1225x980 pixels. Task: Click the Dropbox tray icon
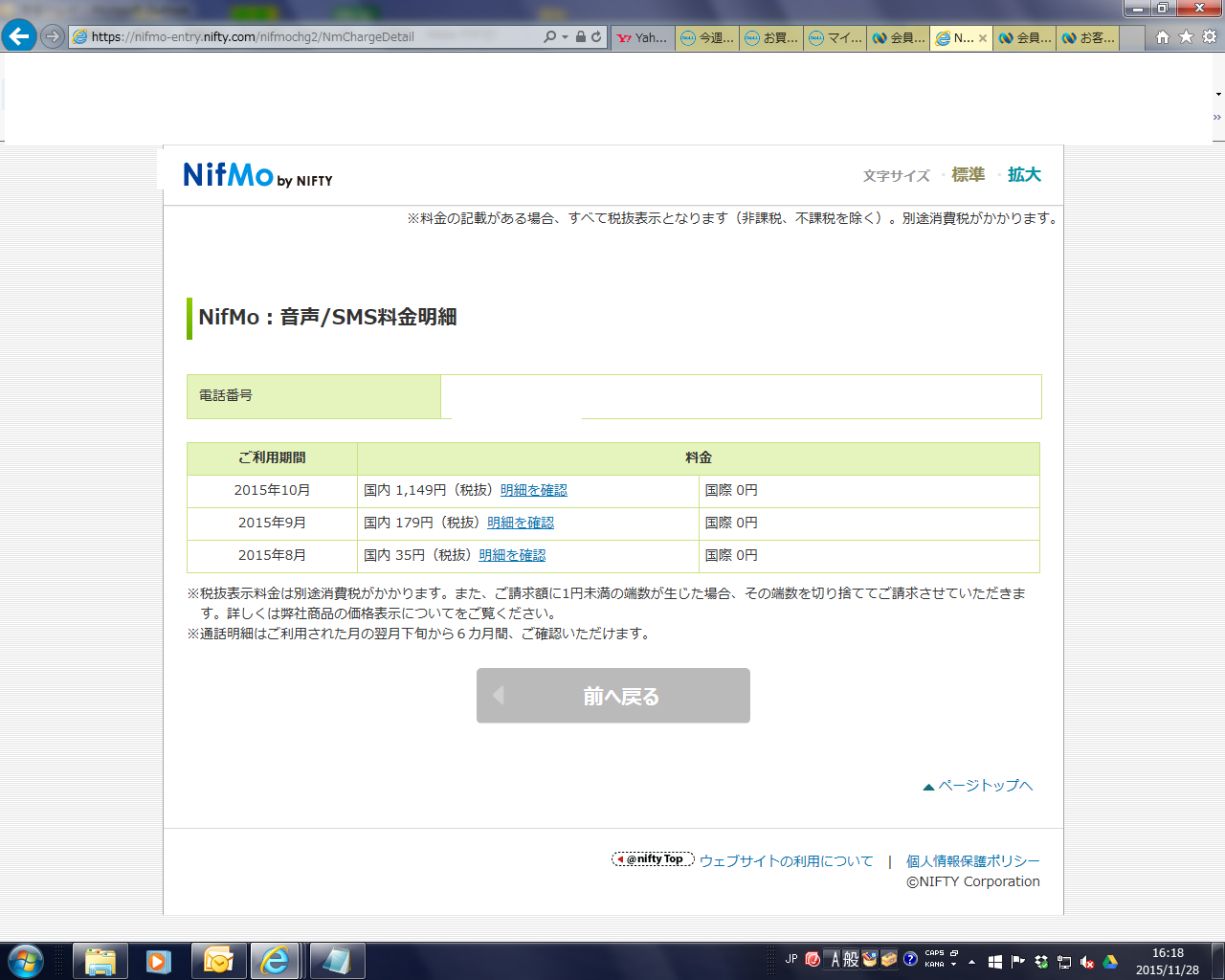pos(1040,962)
